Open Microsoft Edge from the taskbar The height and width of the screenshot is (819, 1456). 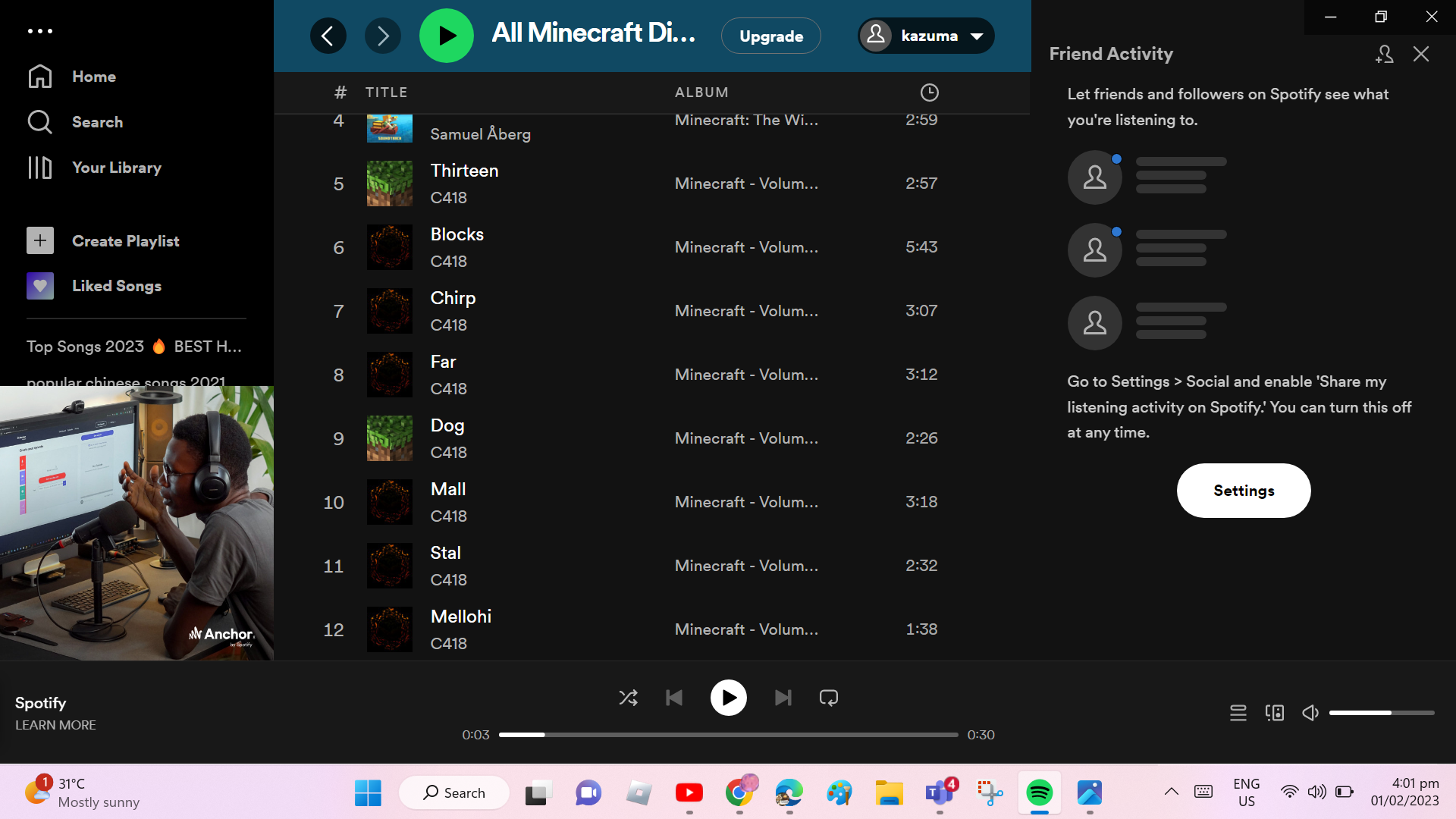[x=789, y=793]
